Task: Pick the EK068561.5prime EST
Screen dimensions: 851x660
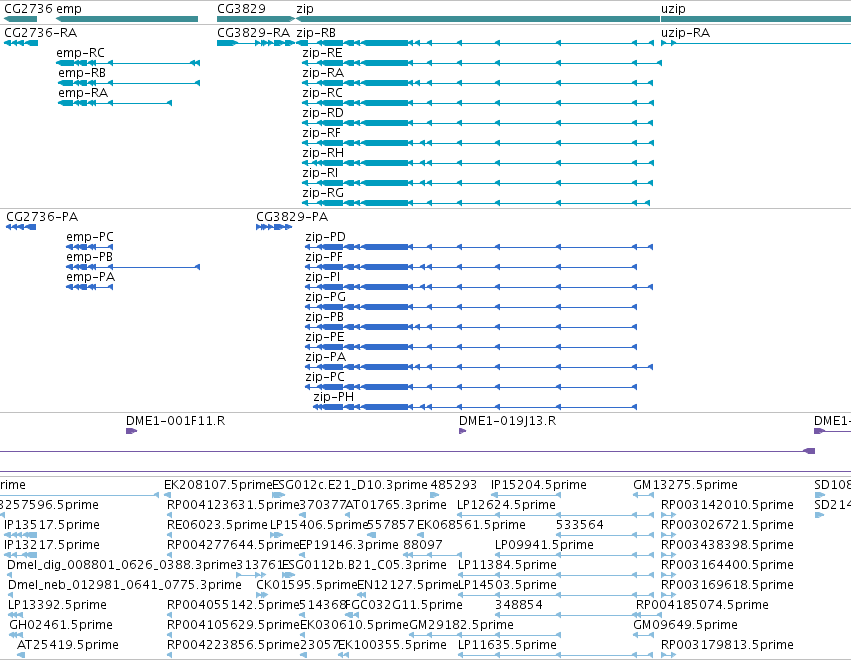Action: point(471,525)
